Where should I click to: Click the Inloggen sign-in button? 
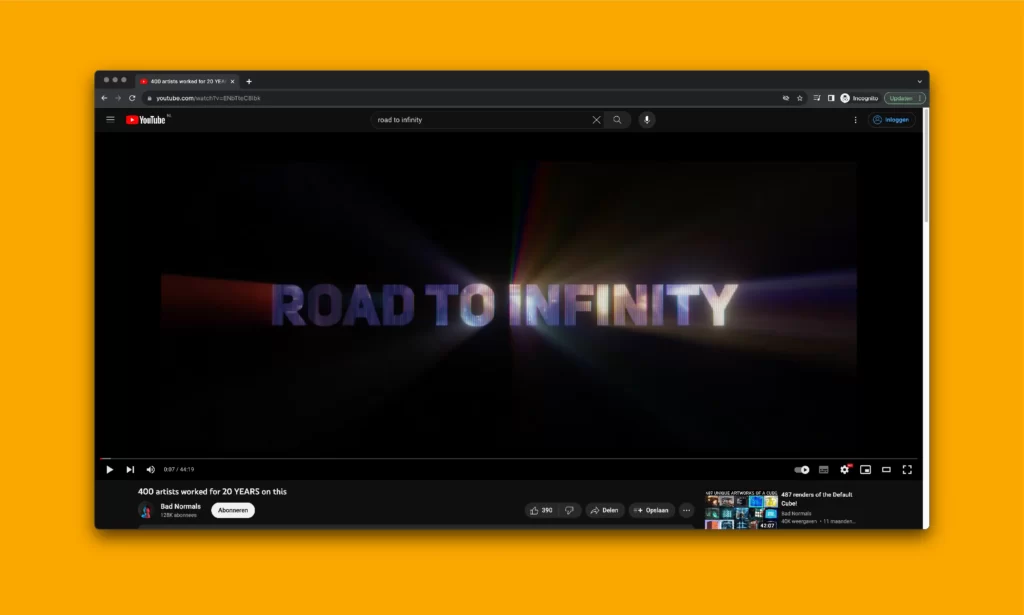pos(891,119)
